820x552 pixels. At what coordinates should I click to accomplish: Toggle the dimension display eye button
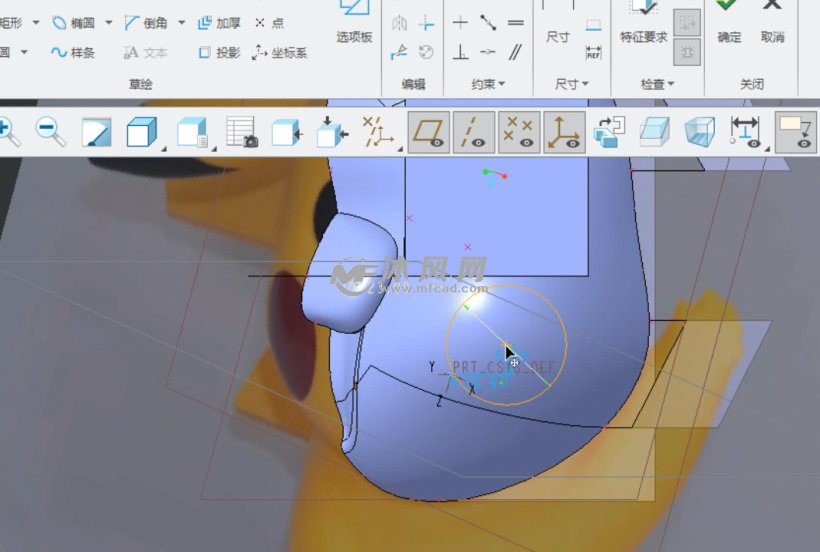click(745, 132)
